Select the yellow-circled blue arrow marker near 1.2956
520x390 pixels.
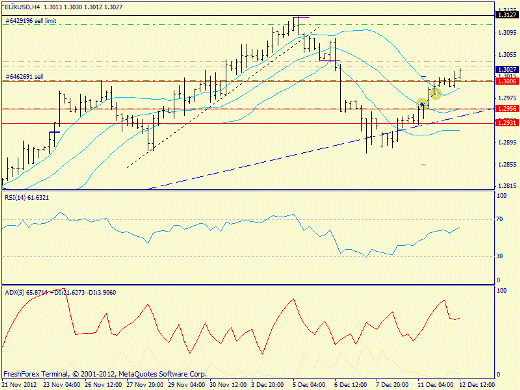[x=422, y=104]
